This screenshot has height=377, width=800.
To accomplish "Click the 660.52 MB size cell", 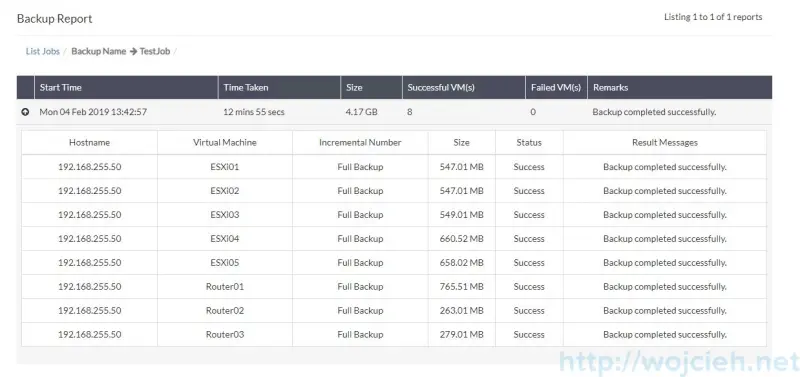I will point(462,239).
